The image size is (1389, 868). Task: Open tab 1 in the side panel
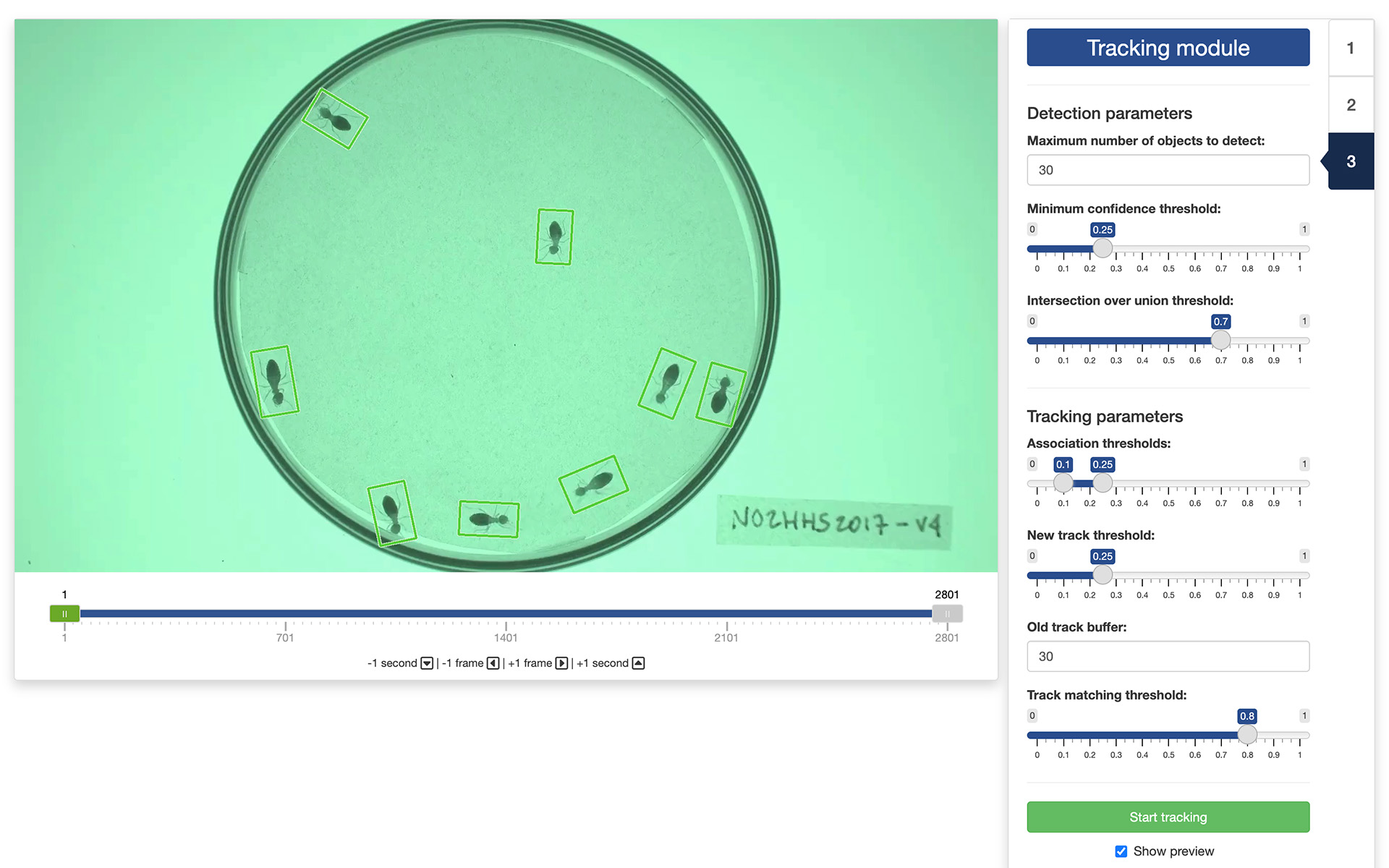click(1351, 48)
